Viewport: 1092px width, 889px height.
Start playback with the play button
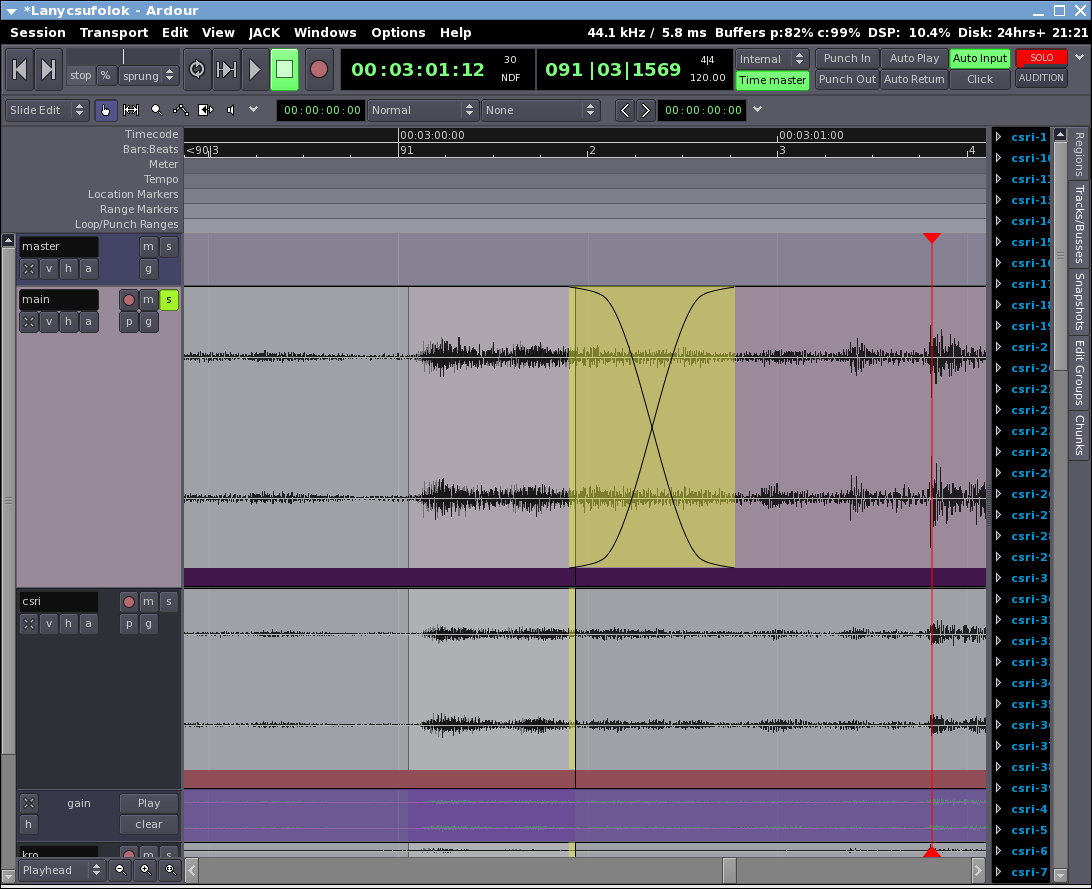(x=254, y=69)
